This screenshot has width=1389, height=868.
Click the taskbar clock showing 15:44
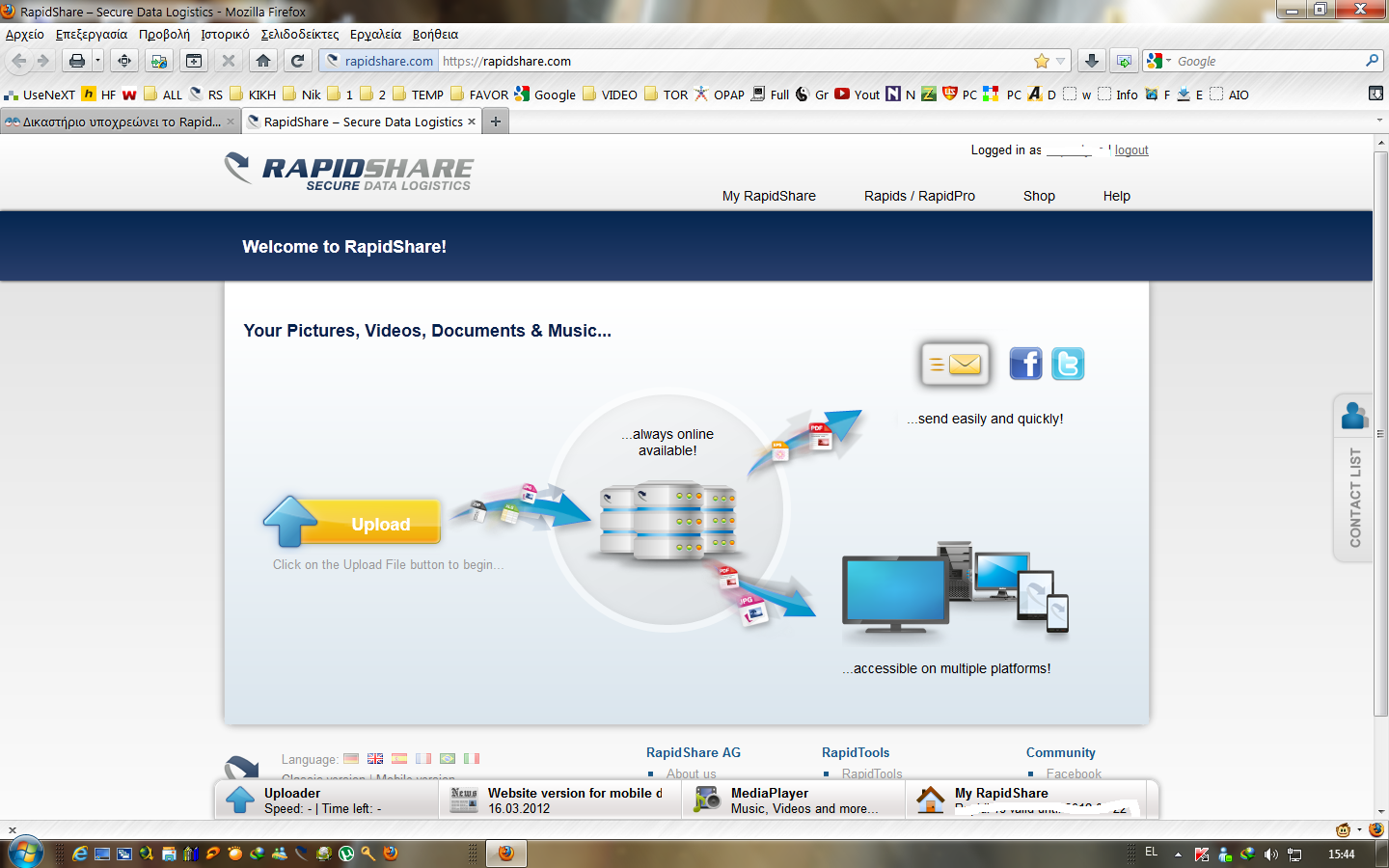(1341, 854)
